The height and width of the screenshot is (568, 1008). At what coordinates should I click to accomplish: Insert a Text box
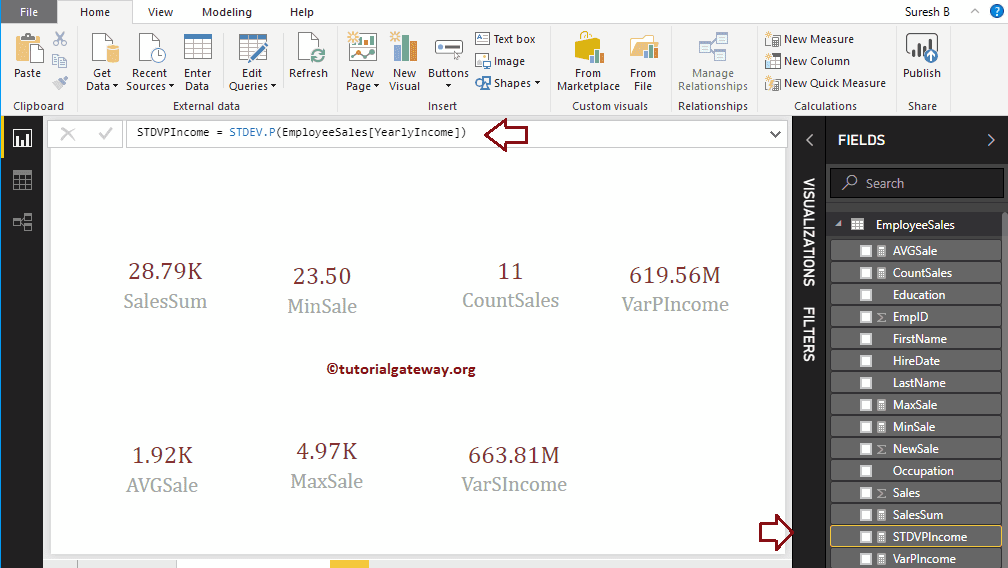[505, 39]
